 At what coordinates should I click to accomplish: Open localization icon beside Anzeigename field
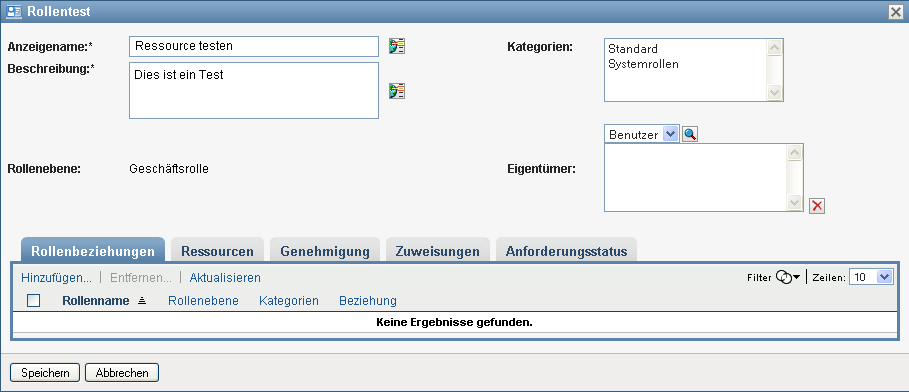(x=397, y=46)
